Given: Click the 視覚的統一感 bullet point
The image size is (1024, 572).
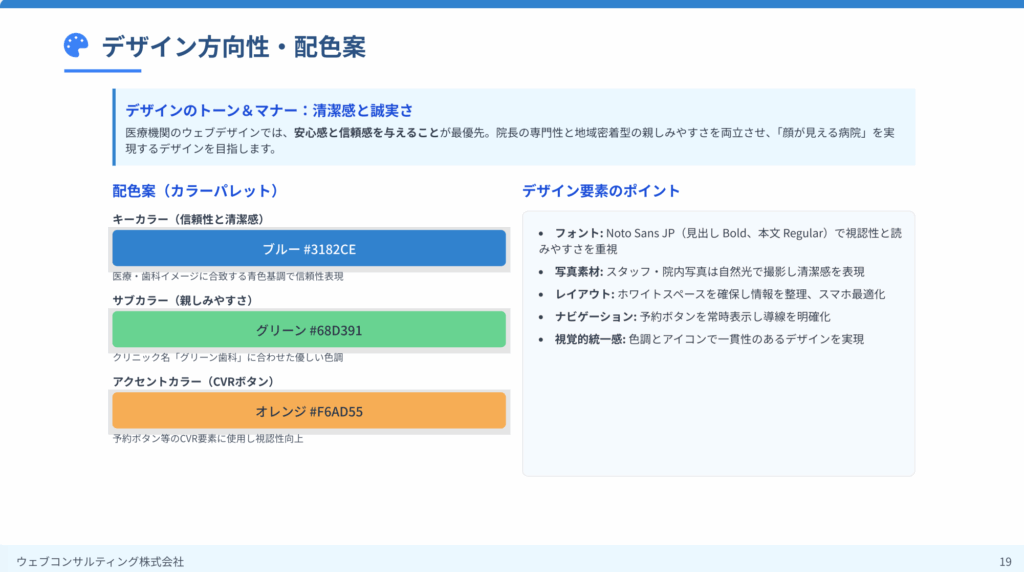Looking at the screenshot, I should tap(709, 339).
